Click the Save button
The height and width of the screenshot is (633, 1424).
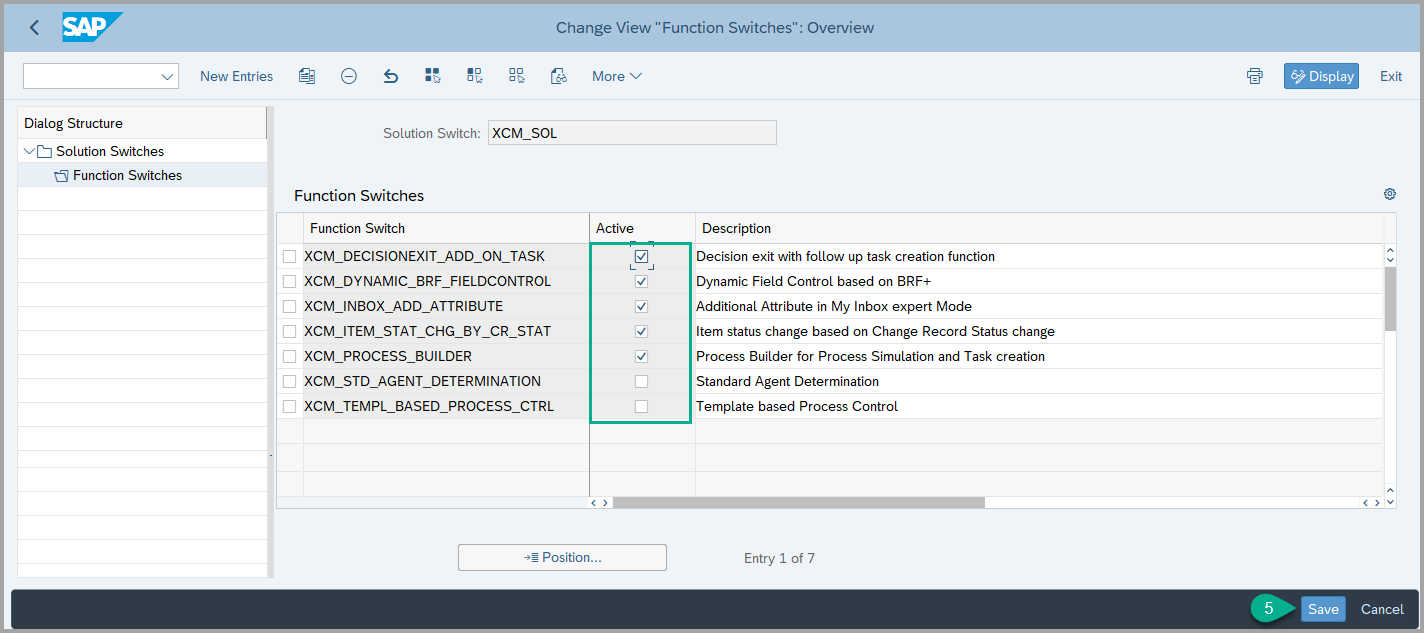coord(1322,609)
